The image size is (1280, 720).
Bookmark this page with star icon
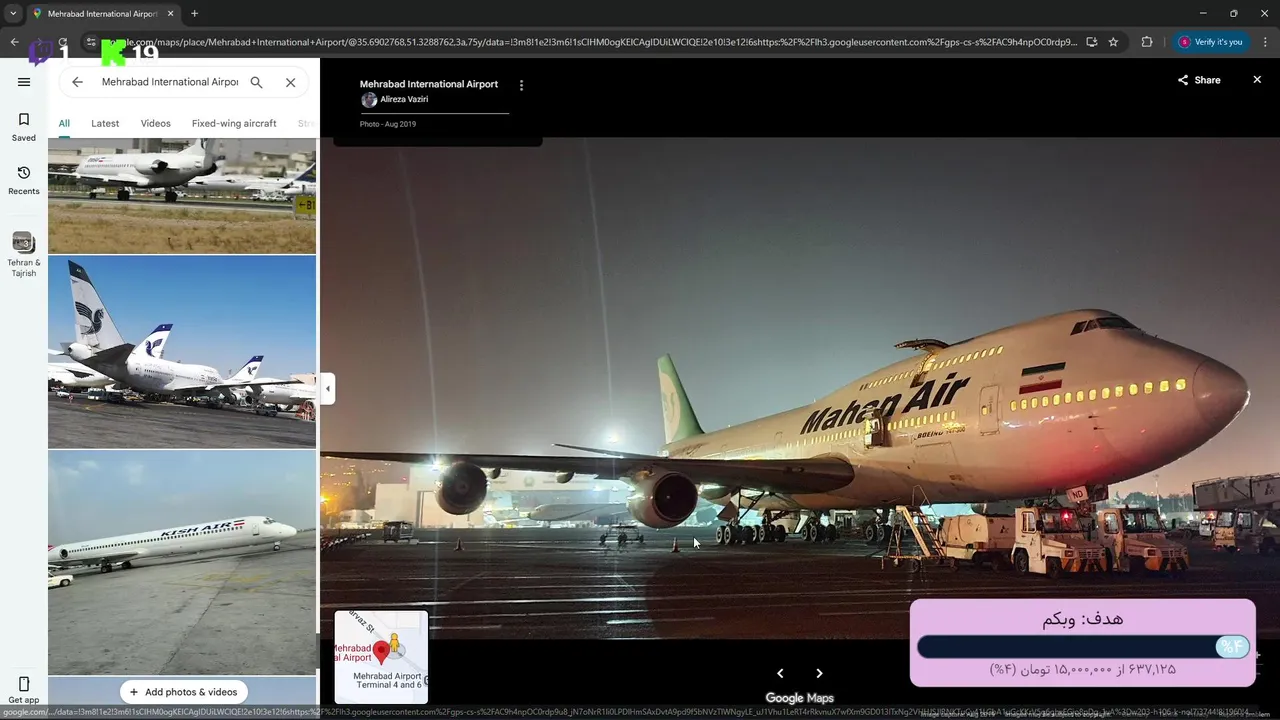[x=1113, y=42]
